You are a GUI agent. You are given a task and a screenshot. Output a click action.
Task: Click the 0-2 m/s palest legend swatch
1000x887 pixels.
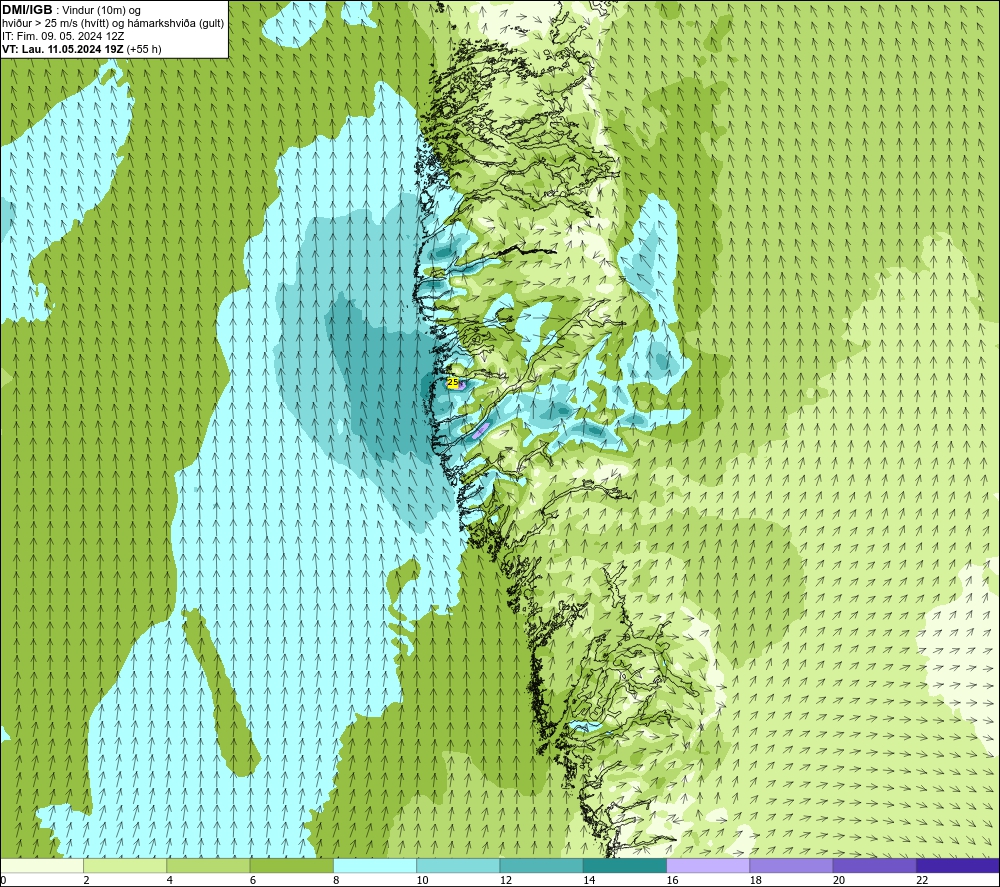tap(42, 865)
